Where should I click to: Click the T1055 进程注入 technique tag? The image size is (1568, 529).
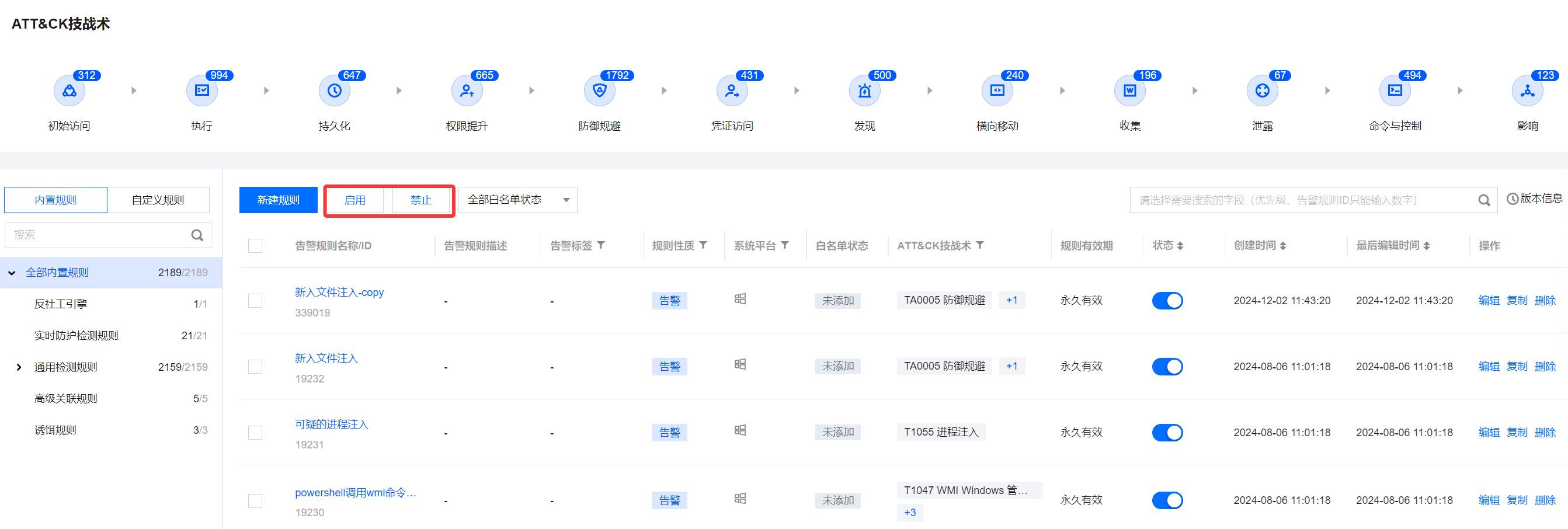click(941, 432)
